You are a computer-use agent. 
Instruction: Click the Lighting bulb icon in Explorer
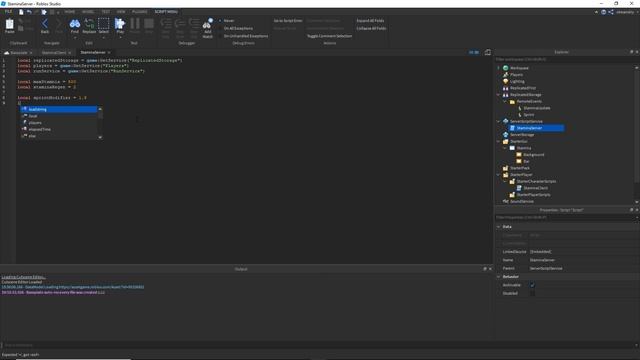coord(506,81)
